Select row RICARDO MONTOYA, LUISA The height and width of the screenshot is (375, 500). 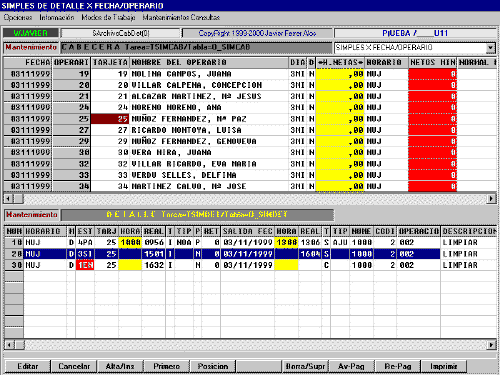[250, 130]
